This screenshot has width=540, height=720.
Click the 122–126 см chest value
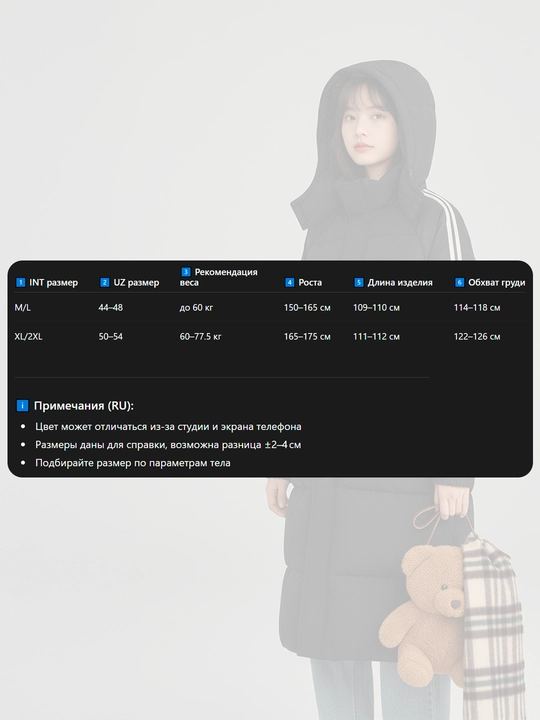click(477, 337)
